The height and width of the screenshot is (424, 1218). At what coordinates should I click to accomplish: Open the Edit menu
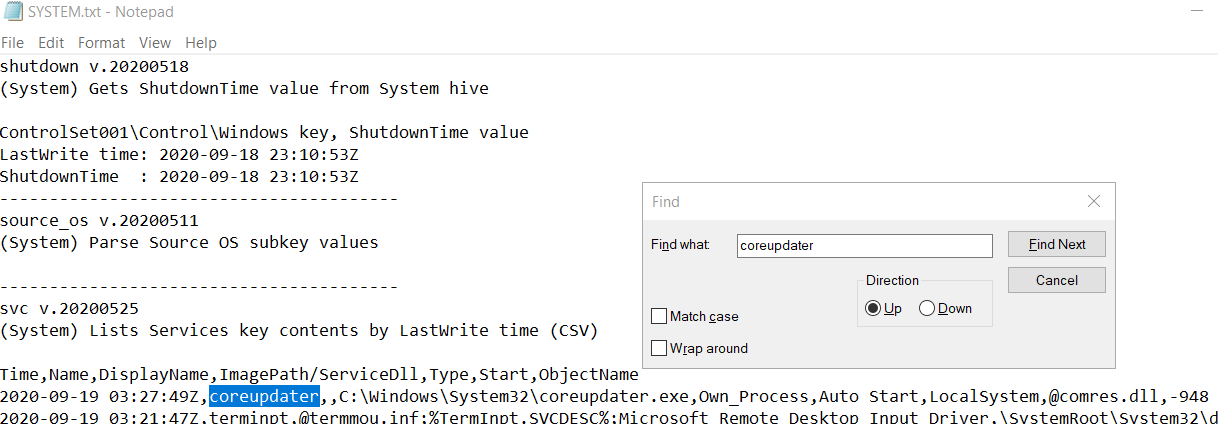51,43
